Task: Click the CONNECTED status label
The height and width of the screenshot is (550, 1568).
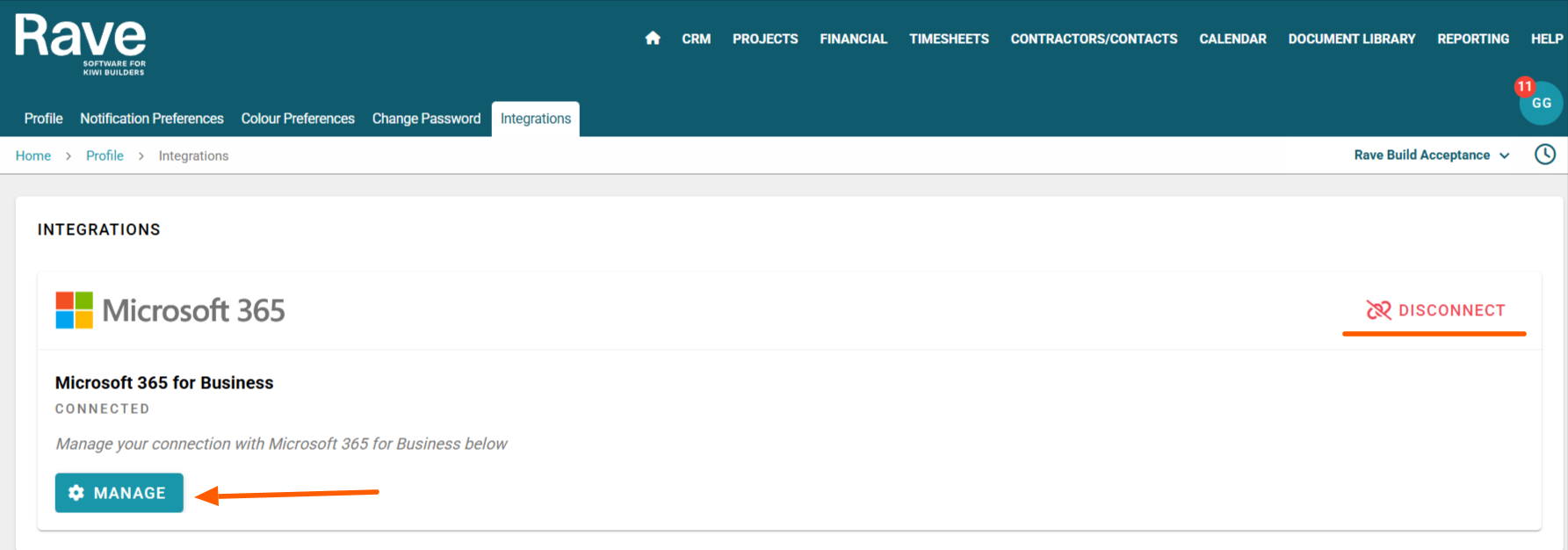Action: point(103,409)
